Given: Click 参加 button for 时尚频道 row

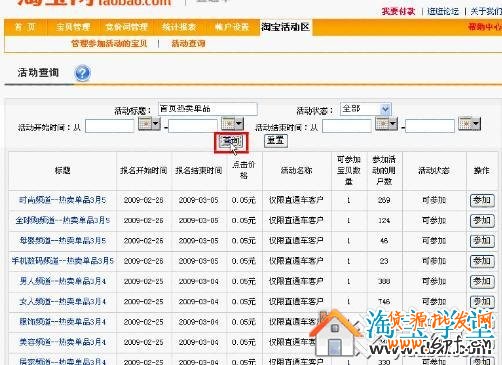Looking at the screenshot, I should (x=482, y=200).
